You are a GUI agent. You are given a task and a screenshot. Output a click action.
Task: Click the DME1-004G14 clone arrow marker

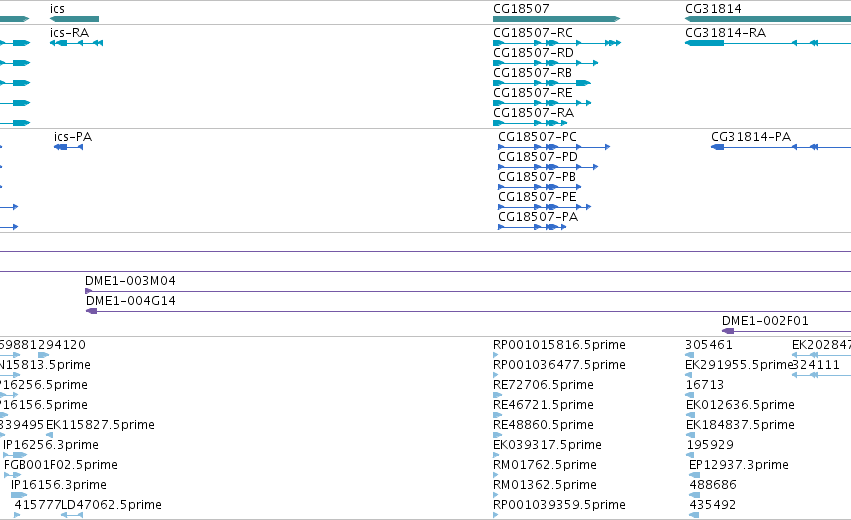click(x=92, y=311)
